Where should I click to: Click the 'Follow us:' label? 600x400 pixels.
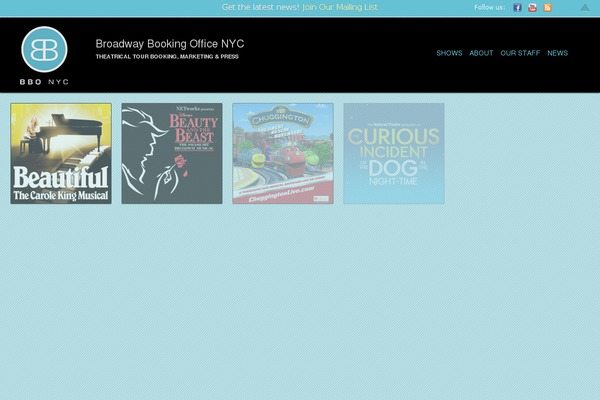click(489, 7)
